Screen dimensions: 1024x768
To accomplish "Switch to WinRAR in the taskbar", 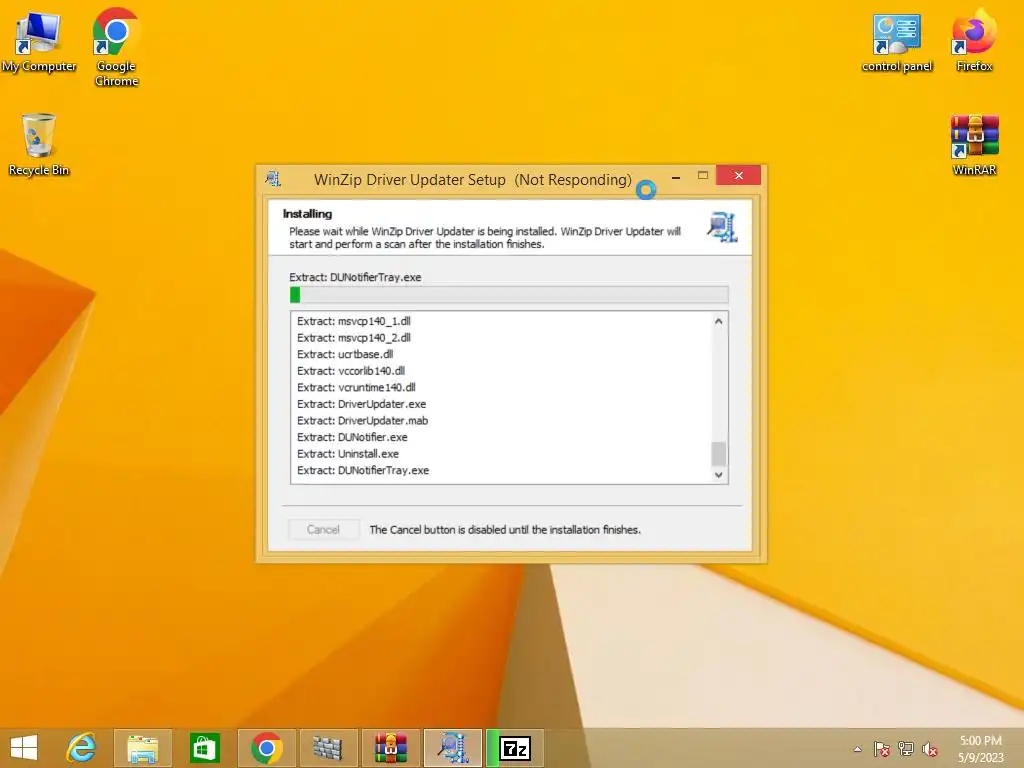I will (390, 748).
